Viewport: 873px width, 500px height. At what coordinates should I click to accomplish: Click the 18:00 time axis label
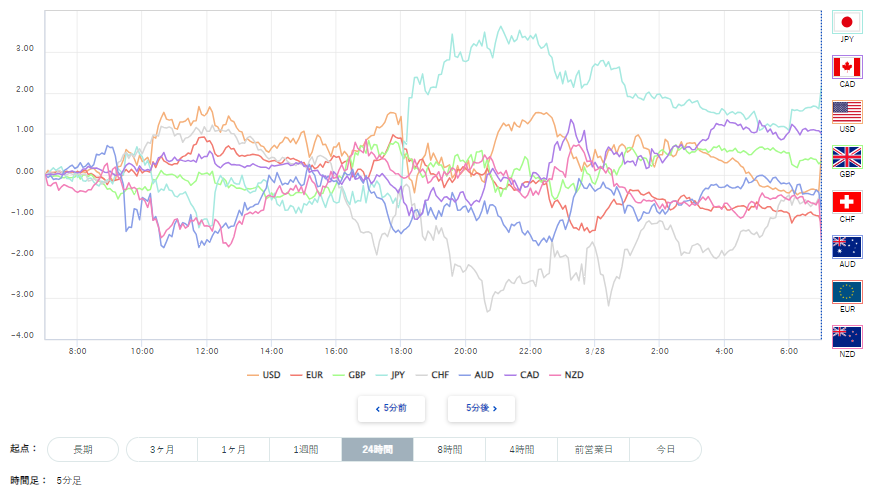401,351
